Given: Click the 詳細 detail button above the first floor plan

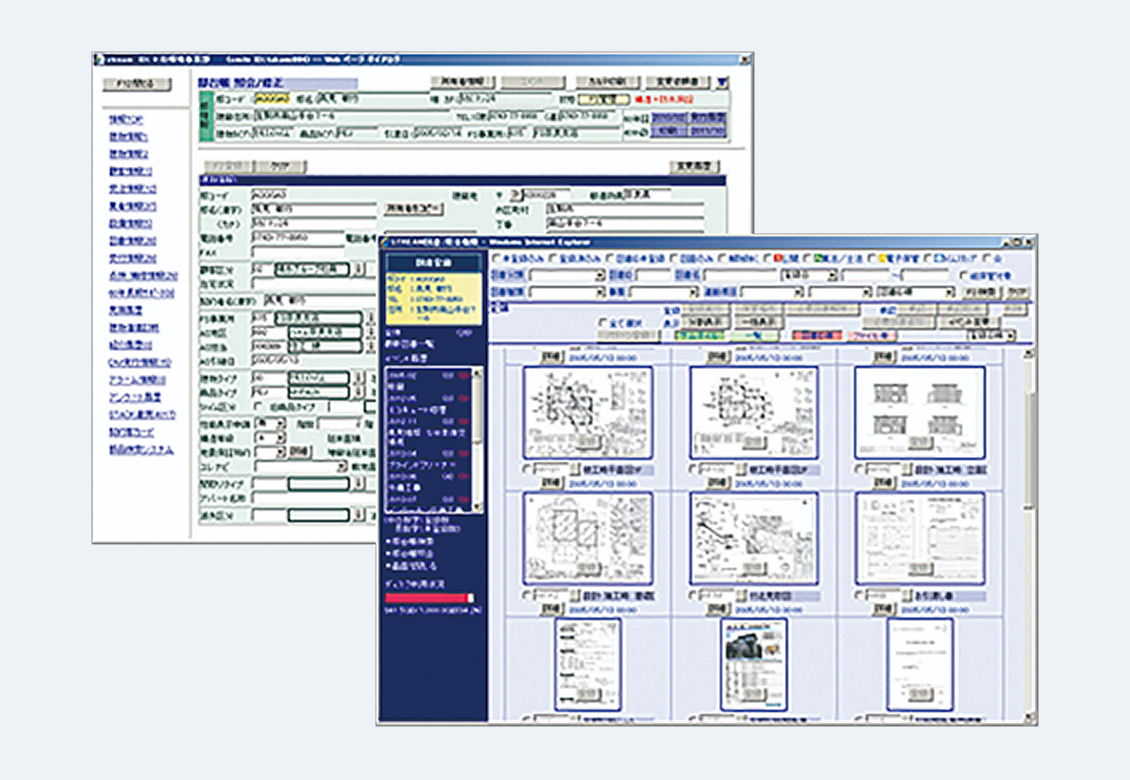Looking at the screenshot, I should pyautogui.click(x=551, y=357).
